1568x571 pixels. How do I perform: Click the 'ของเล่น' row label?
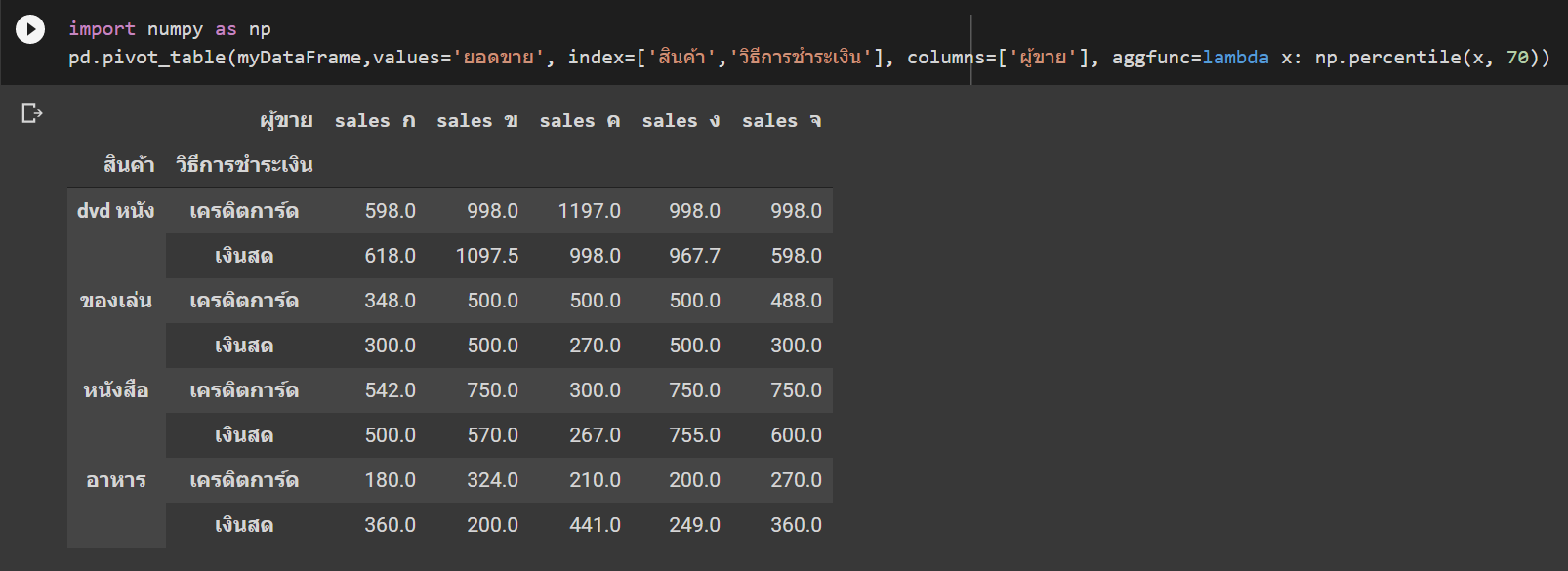click(116, 301)
